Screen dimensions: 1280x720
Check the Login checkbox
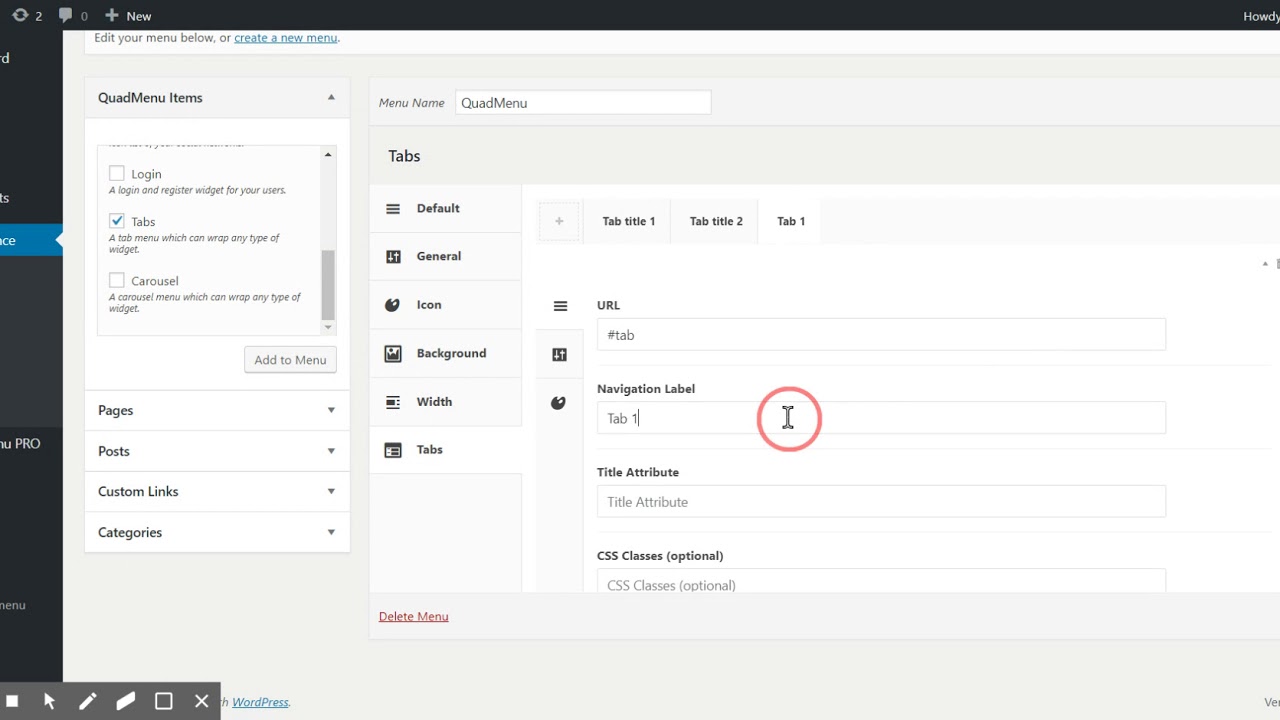pyautogui.click(x=117, y=174)
